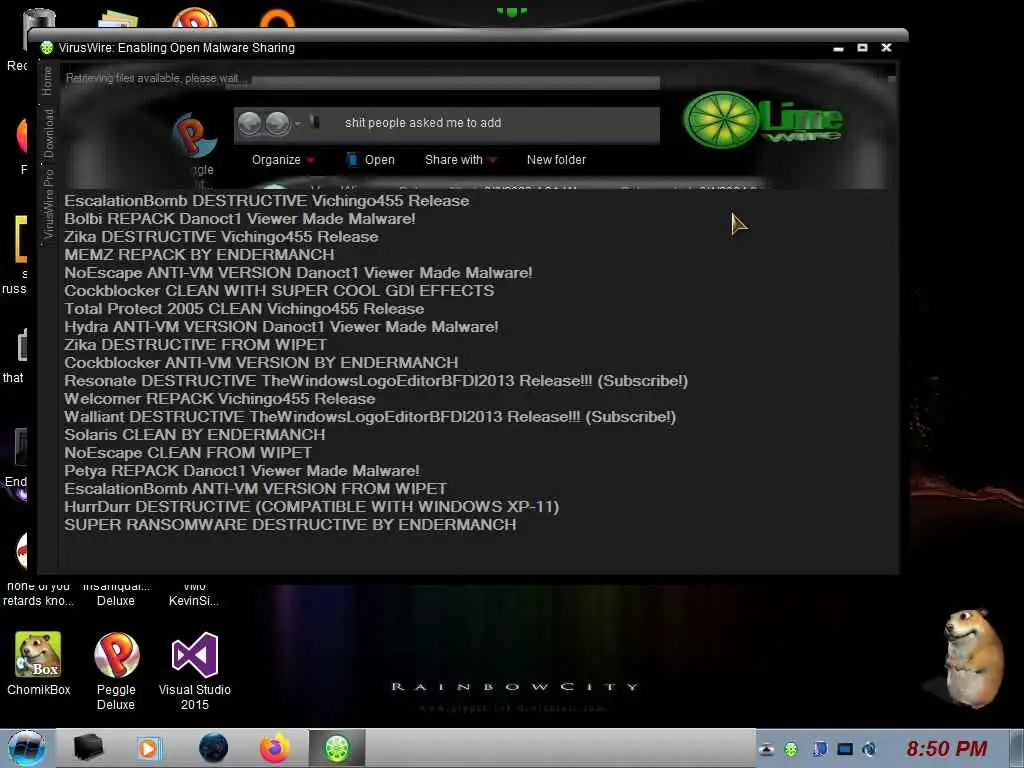Select 'Petya REPACK Danoct1 Viewer Made Malware!' entry
This screenshot has height=768, width=1024.
click(242, 470)
